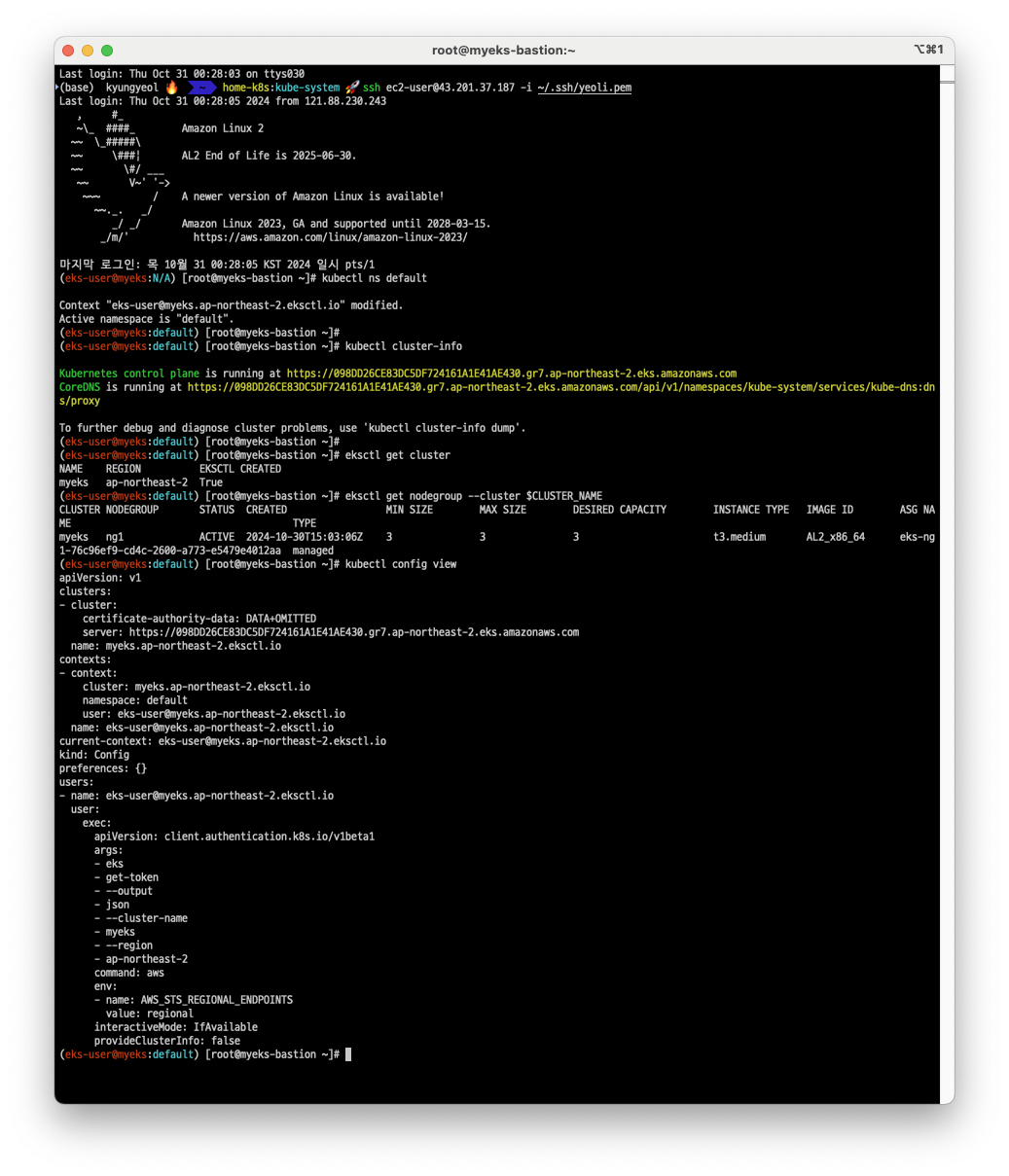
Task: Click the 'ACTIVE' status value
Action: (x=217, y=537)
